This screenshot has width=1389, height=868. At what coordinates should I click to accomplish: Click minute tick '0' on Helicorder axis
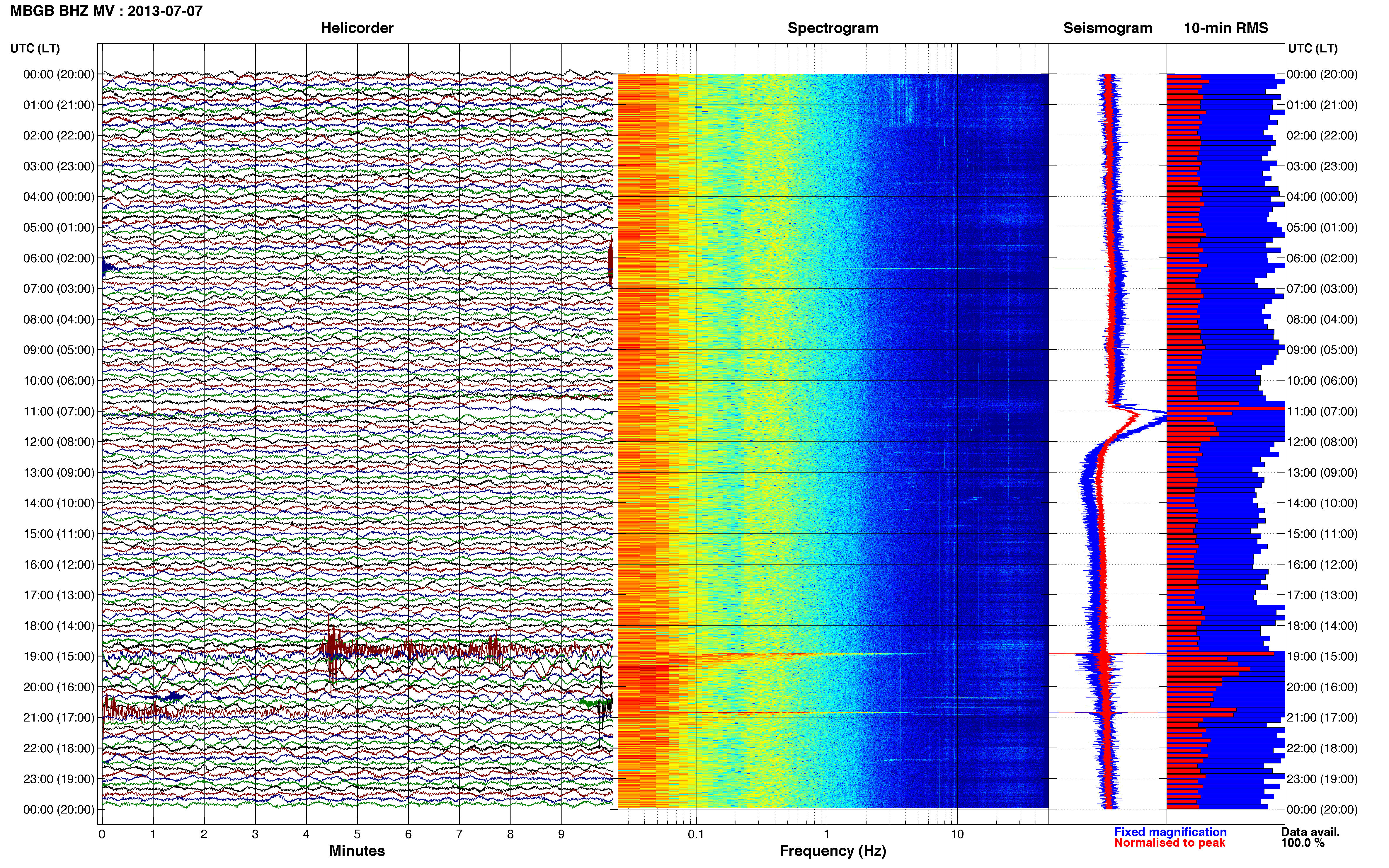tap(102, 834)
